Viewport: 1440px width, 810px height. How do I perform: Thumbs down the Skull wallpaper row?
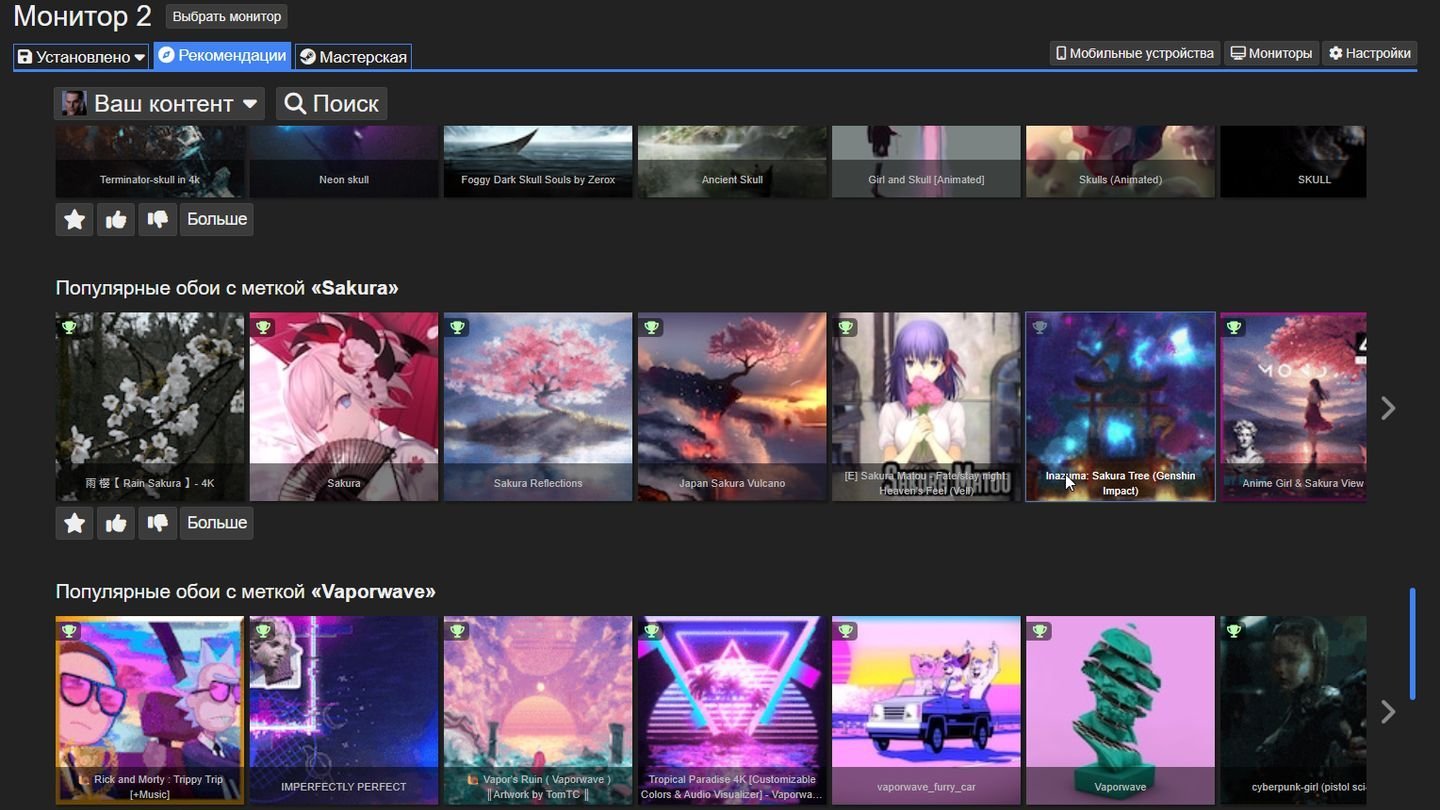pos(157,219)
